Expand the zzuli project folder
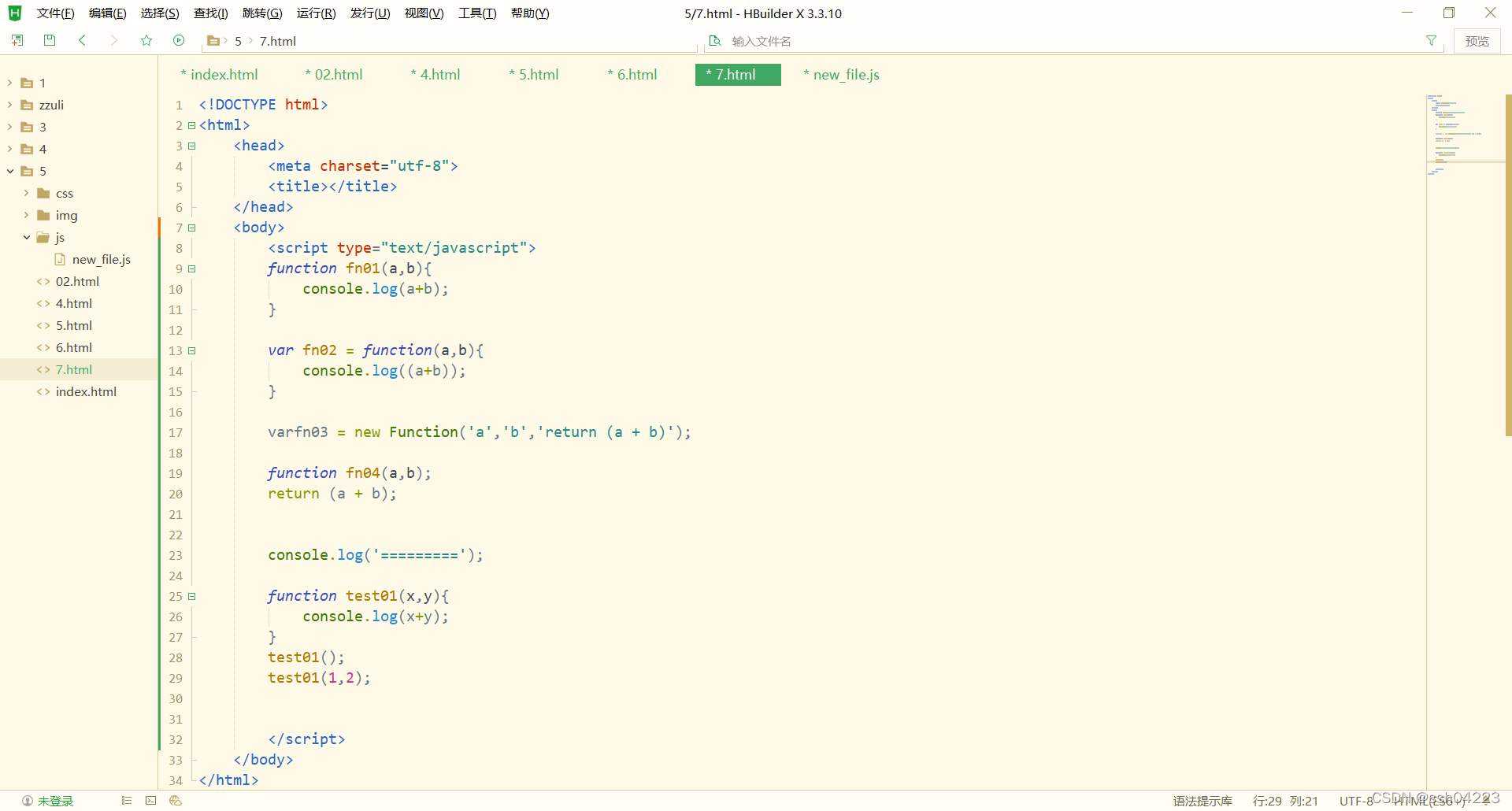This screenshot has height=811, width=1512. (9, 105)
